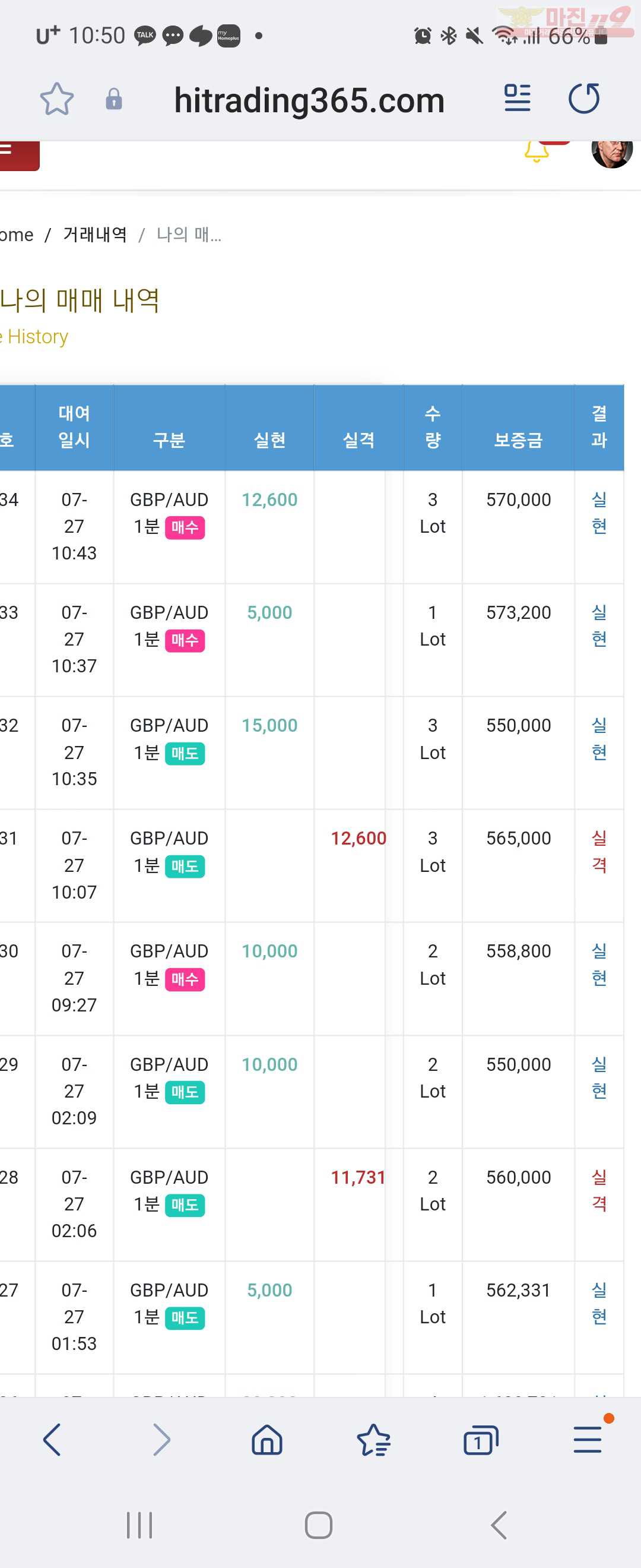Go to browser home with the house icon
641x1568 pixels.
[267, 1440]
